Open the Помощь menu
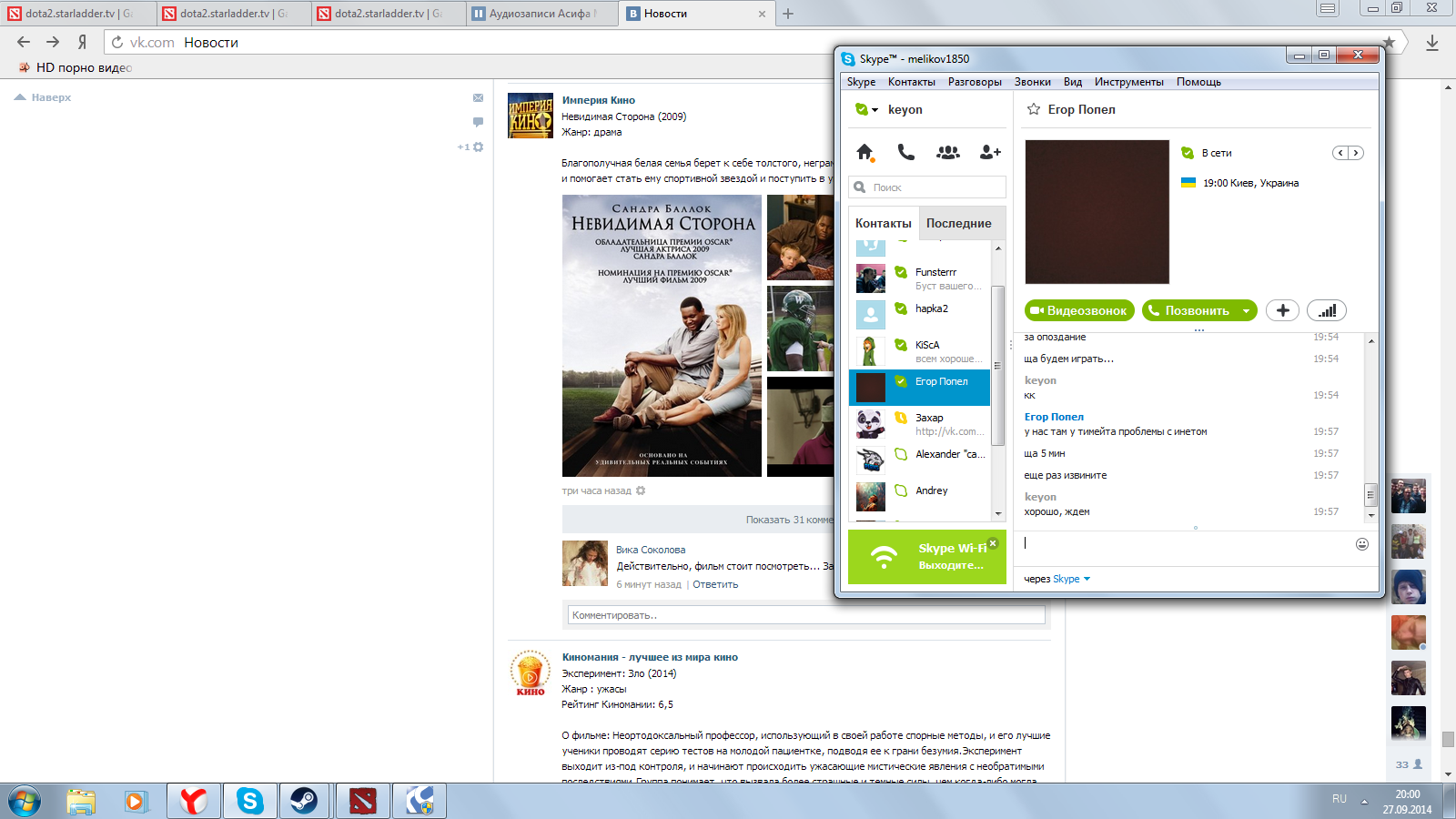 click(x=1198, y=82)
